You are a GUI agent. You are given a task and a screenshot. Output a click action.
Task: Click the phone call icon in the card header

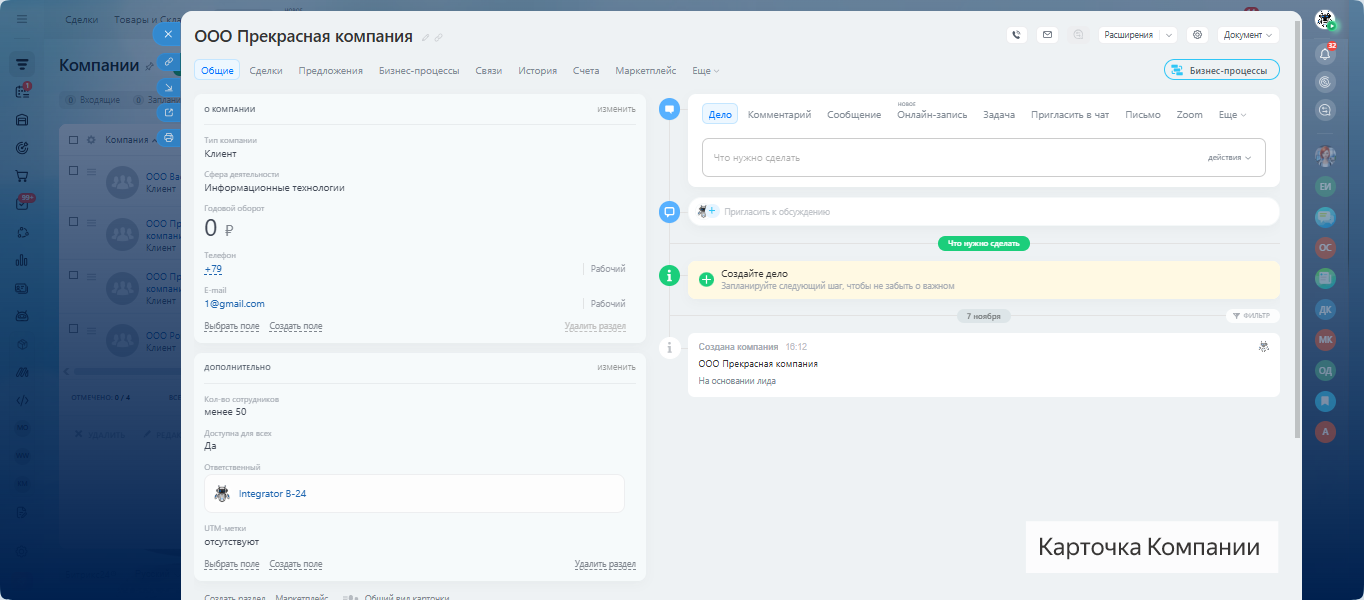[1017, 35]
